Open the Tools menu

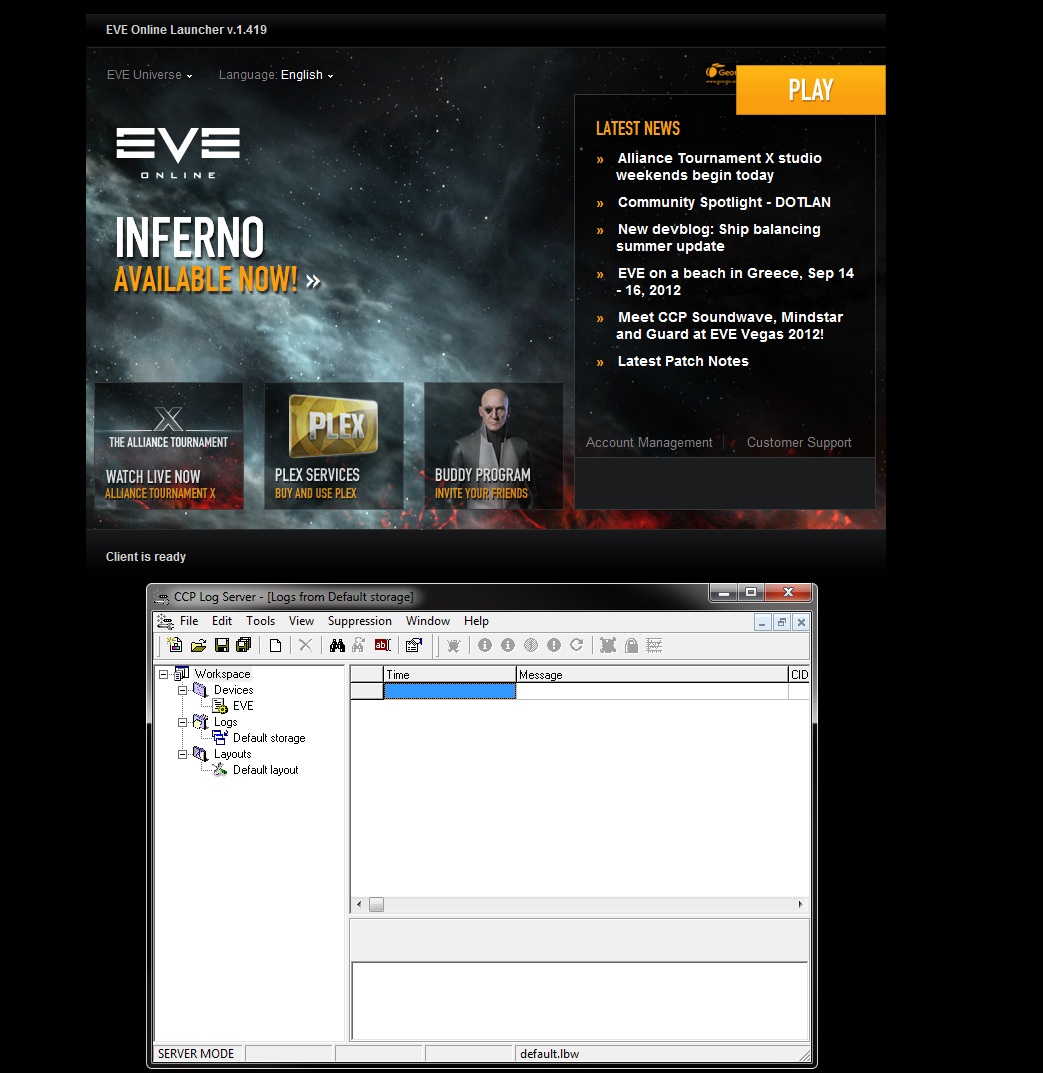260,621
